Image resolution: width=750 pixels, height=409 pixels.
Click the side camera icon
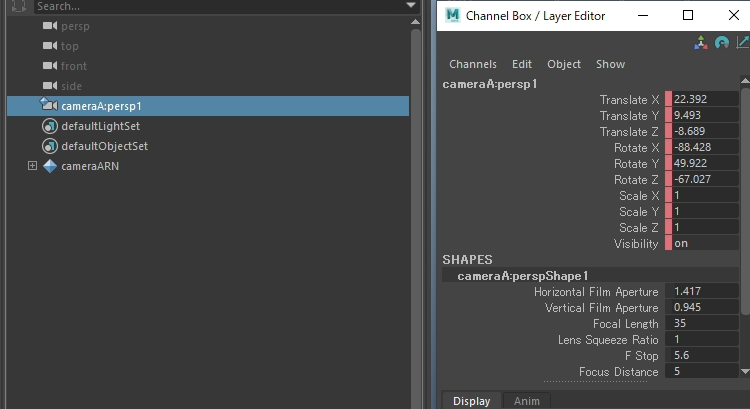point(50,86)
